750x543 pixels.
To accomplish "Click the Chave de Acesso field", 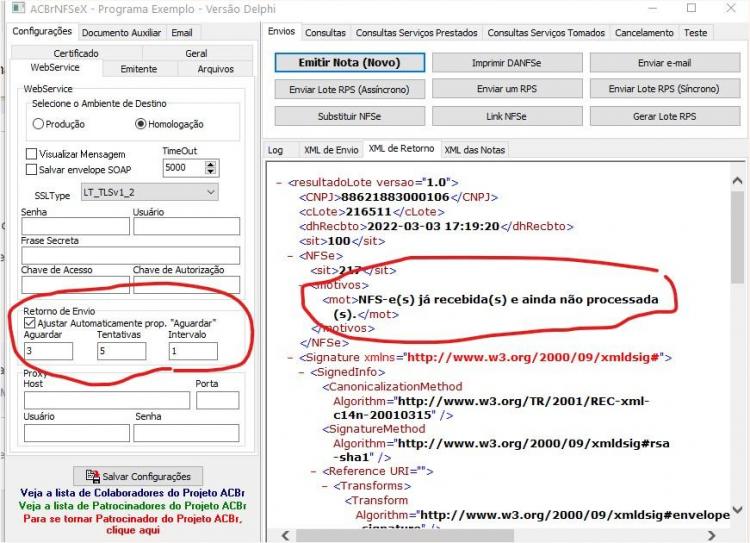I will (x=75, y=285).
